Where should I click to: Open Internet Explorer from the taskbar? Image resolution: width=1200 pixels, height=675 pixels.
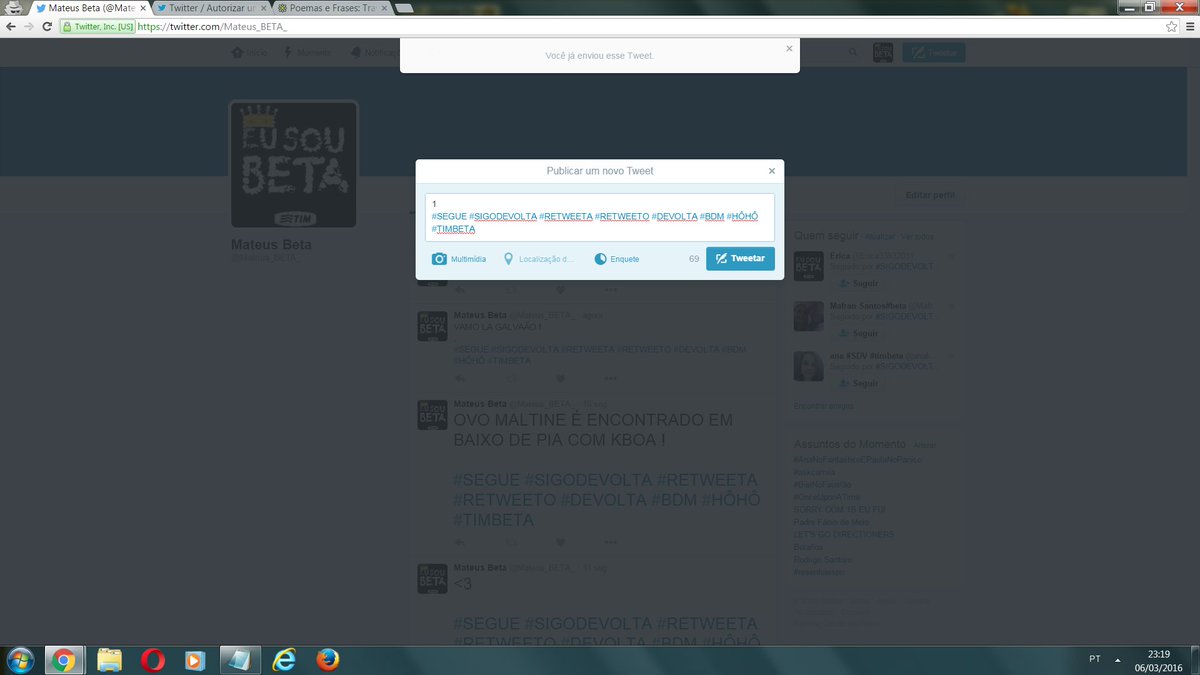284,660
